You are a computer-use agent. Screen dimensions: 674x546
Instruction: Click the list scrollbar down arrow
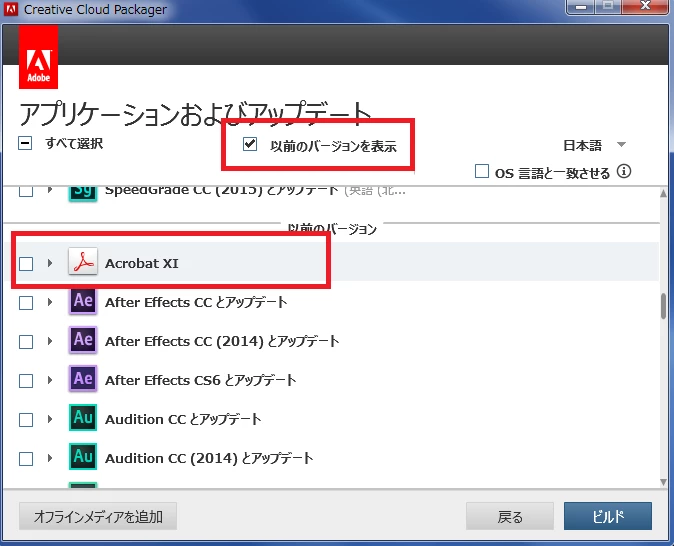664,482
